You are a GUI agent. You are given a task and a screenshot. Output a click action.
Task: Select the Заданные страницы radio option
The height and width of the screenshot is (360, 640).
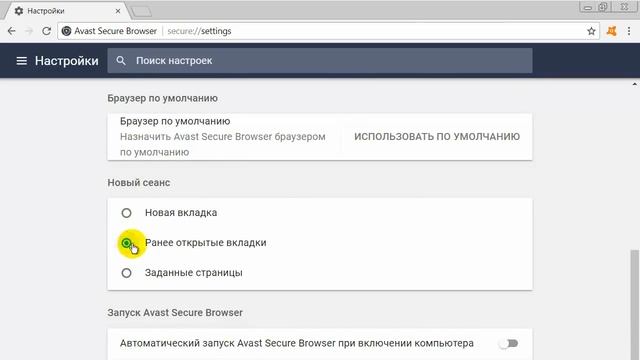[x=127, y=273]
